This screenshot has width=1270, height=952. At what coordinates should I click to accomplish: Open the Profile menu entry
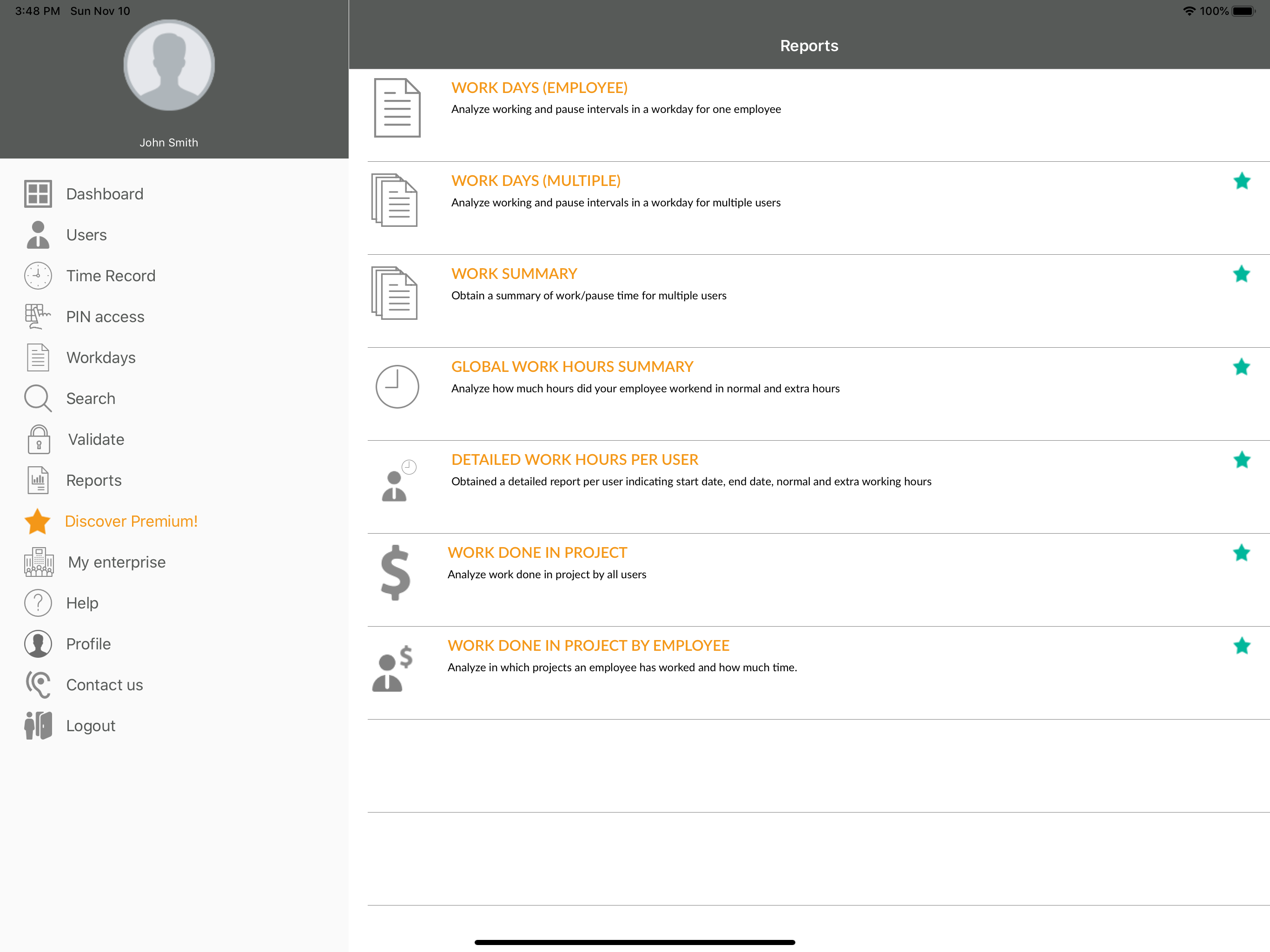coord(88,644)
